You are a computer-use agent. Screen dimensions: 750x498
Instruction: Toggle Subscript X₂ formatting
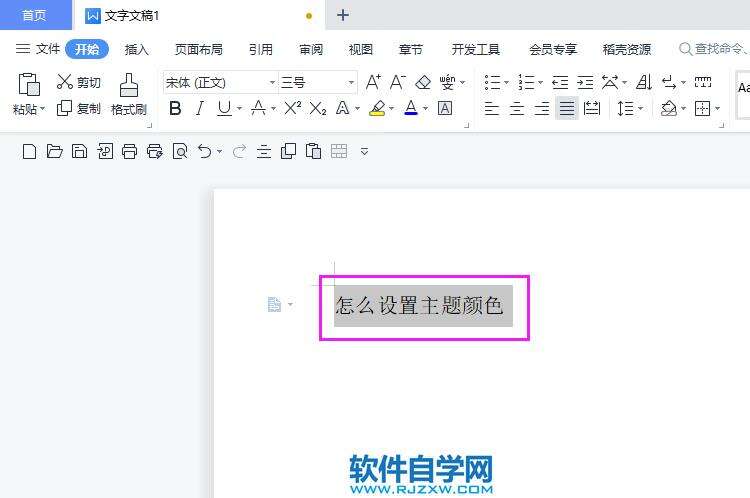318,109
